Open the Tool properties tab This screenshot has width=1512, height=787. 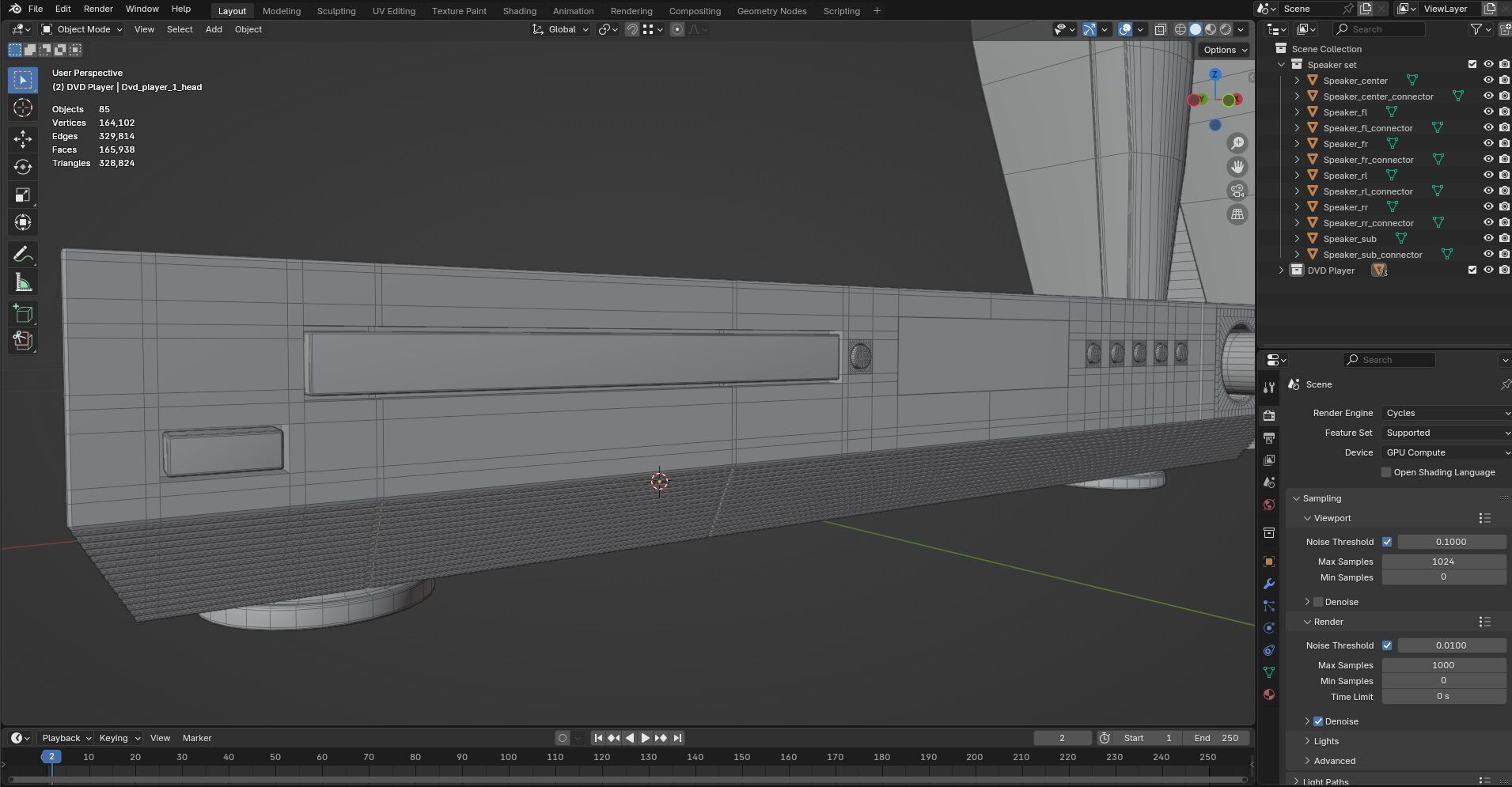[1269, 388]
